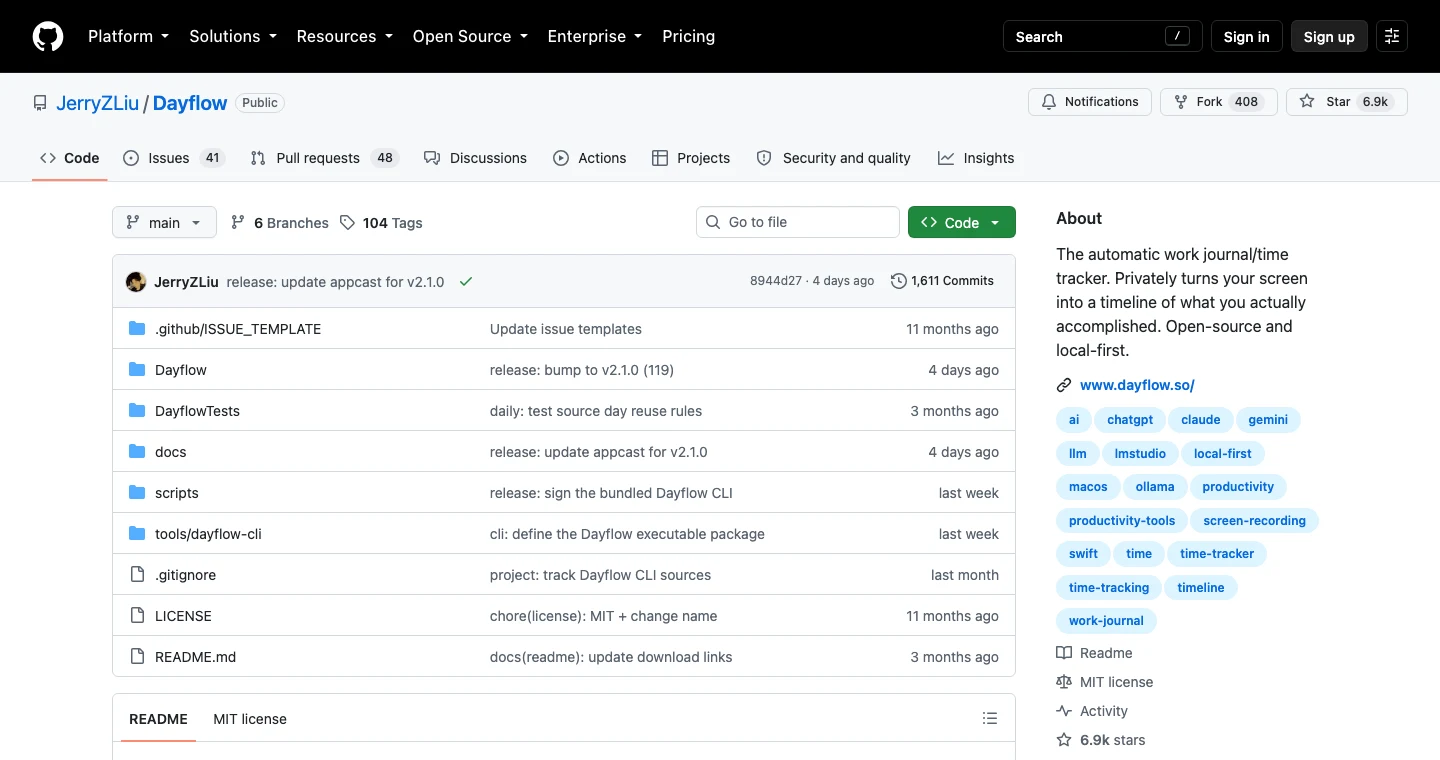
Task: Click the Dayflow folder icon
Action: pyautogui.click(x=137, y=370)
